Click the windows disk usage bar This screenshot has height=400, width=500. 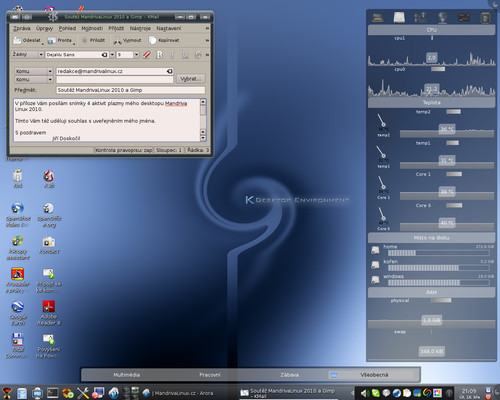coord(438,283)
